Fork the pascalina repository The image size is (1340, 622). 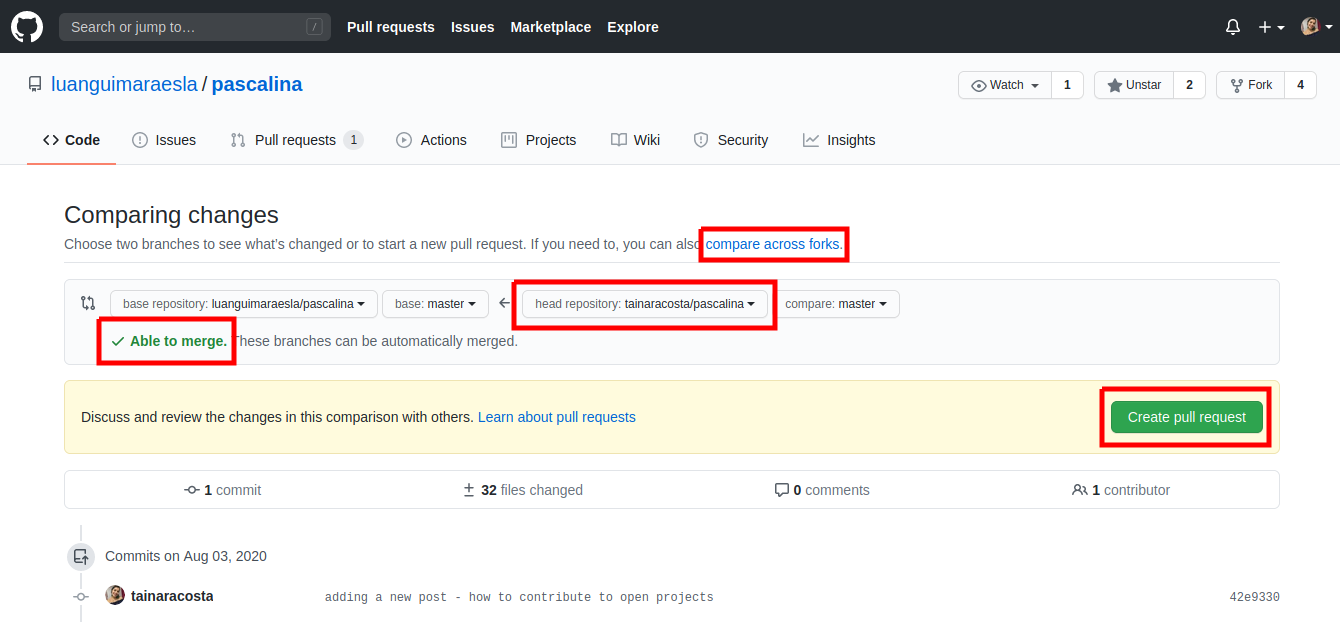[1250, 85]
